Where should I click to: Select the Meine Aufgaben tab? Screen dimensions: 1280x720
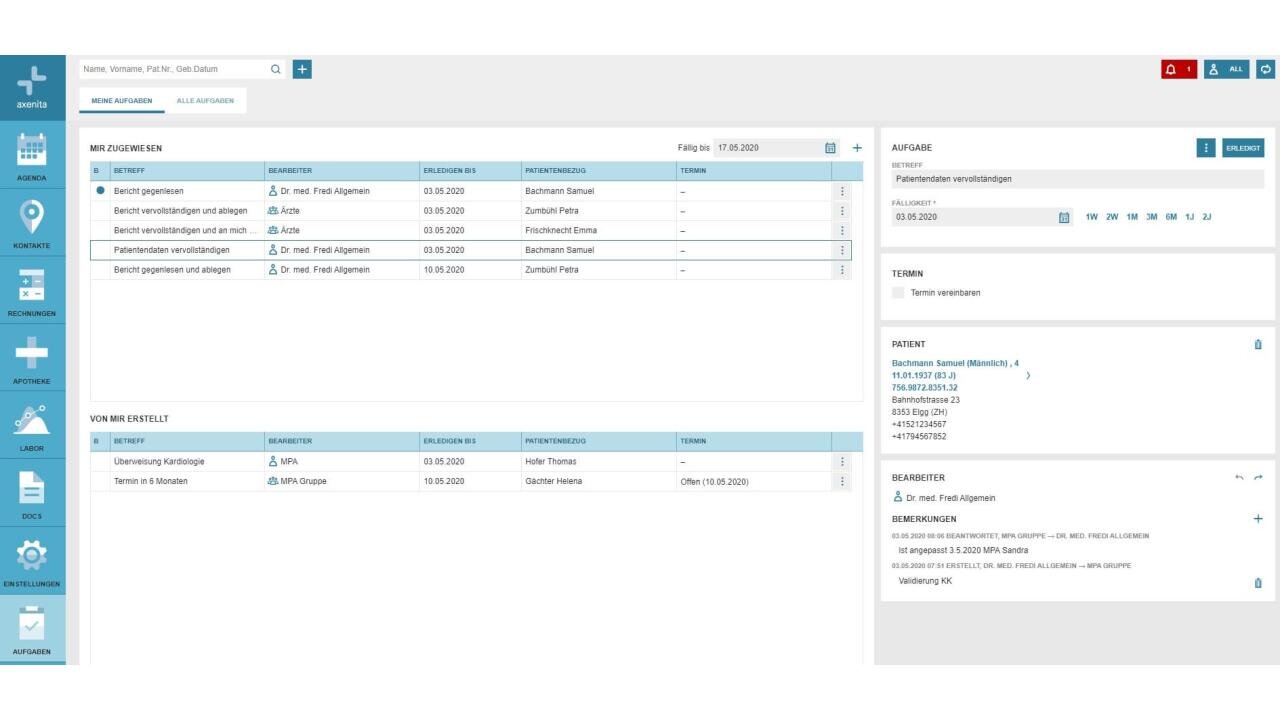click(122, 101)
